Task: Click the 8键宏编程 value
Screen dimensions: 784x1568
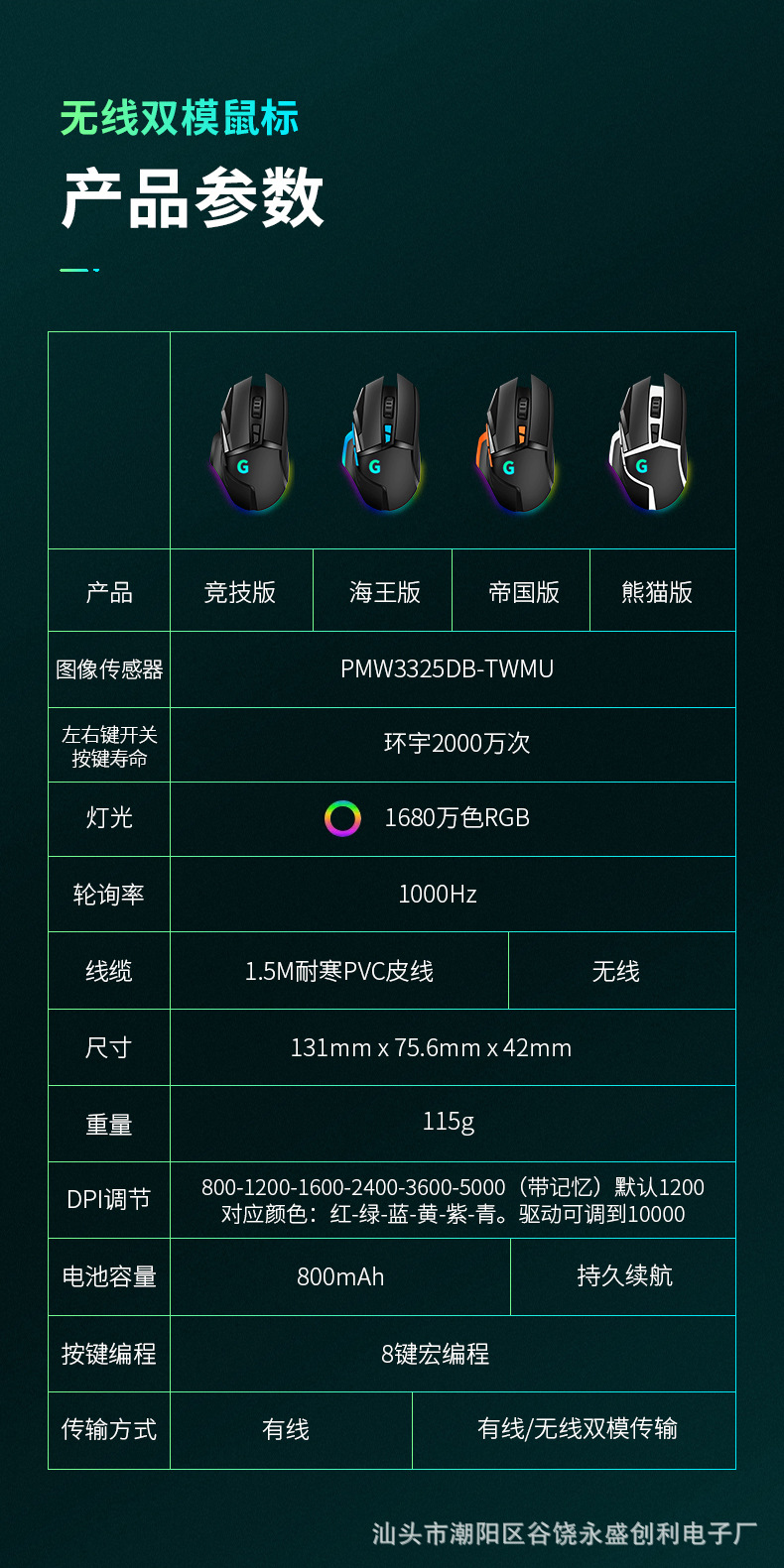Action: [436, 1354]
